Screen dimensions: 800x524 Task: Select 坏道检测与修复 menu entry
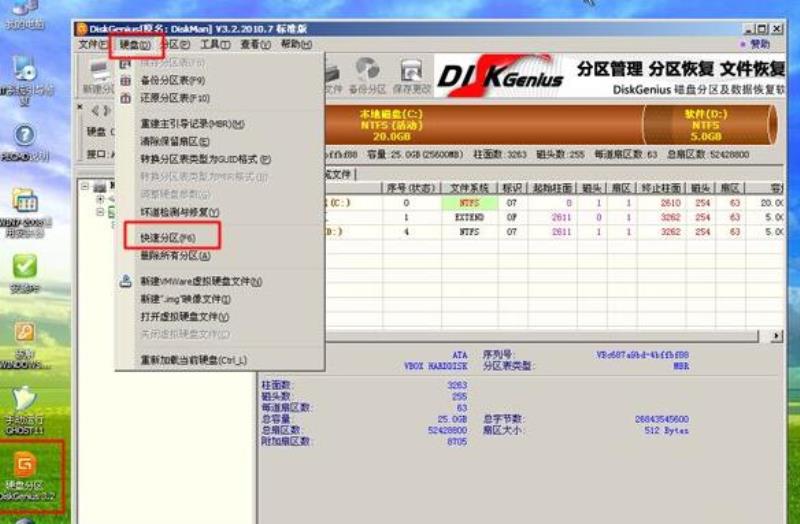[x=180, y=212]
